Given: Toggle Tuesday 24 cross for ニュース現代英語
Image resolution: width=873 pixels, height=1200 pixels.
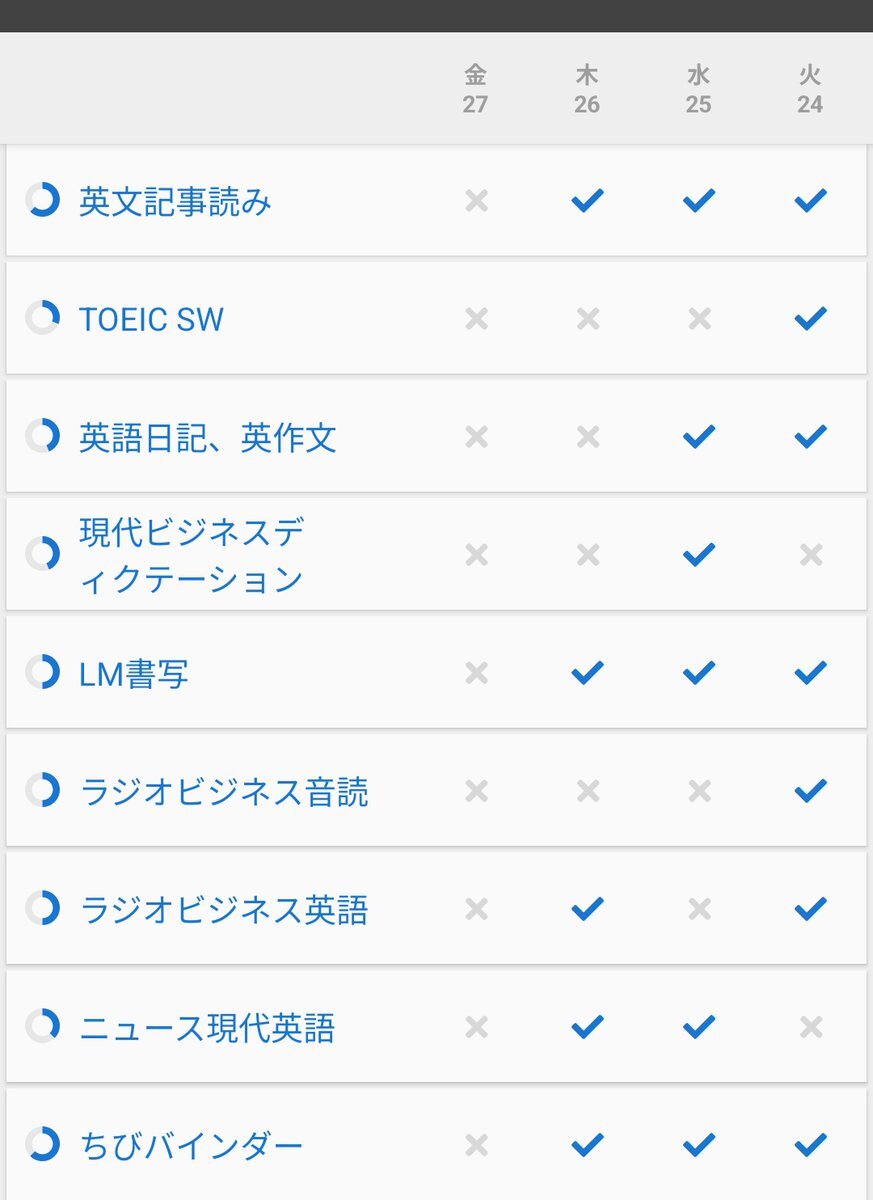Looking at the screenshot, I should tap(810, 1027).
